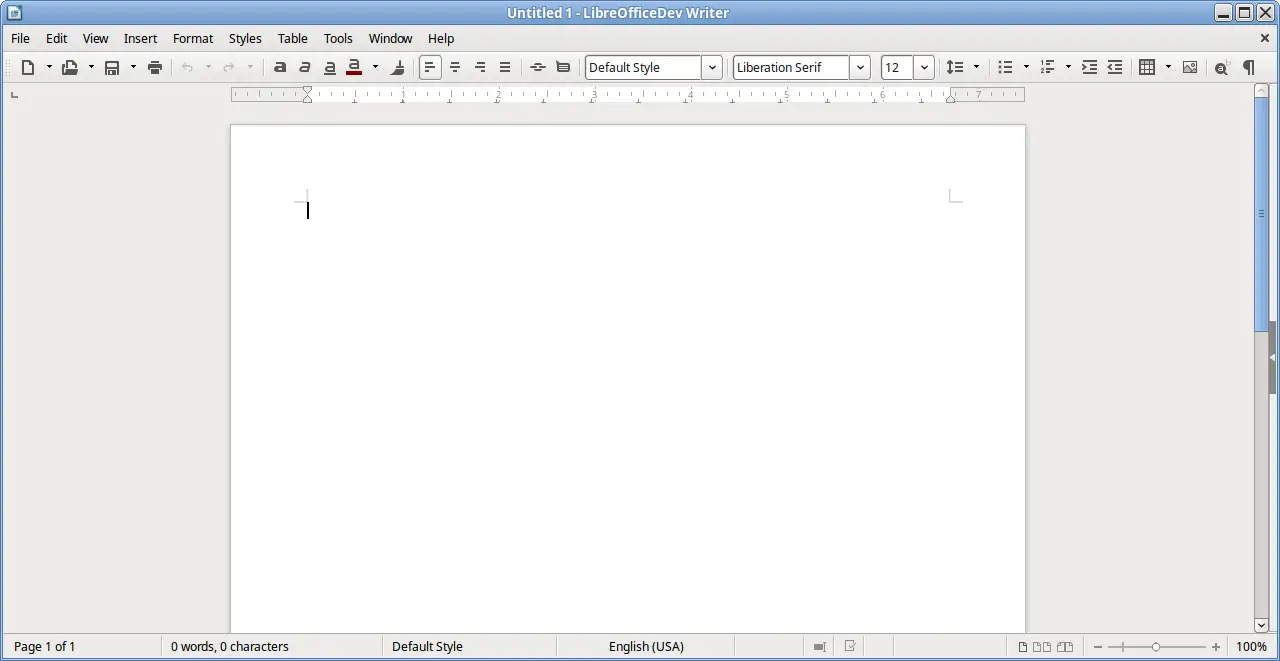Click the Liberation Serif font name field
Image resolution: width=1280 pixels, height=661 pixels.
coord(791,67)
